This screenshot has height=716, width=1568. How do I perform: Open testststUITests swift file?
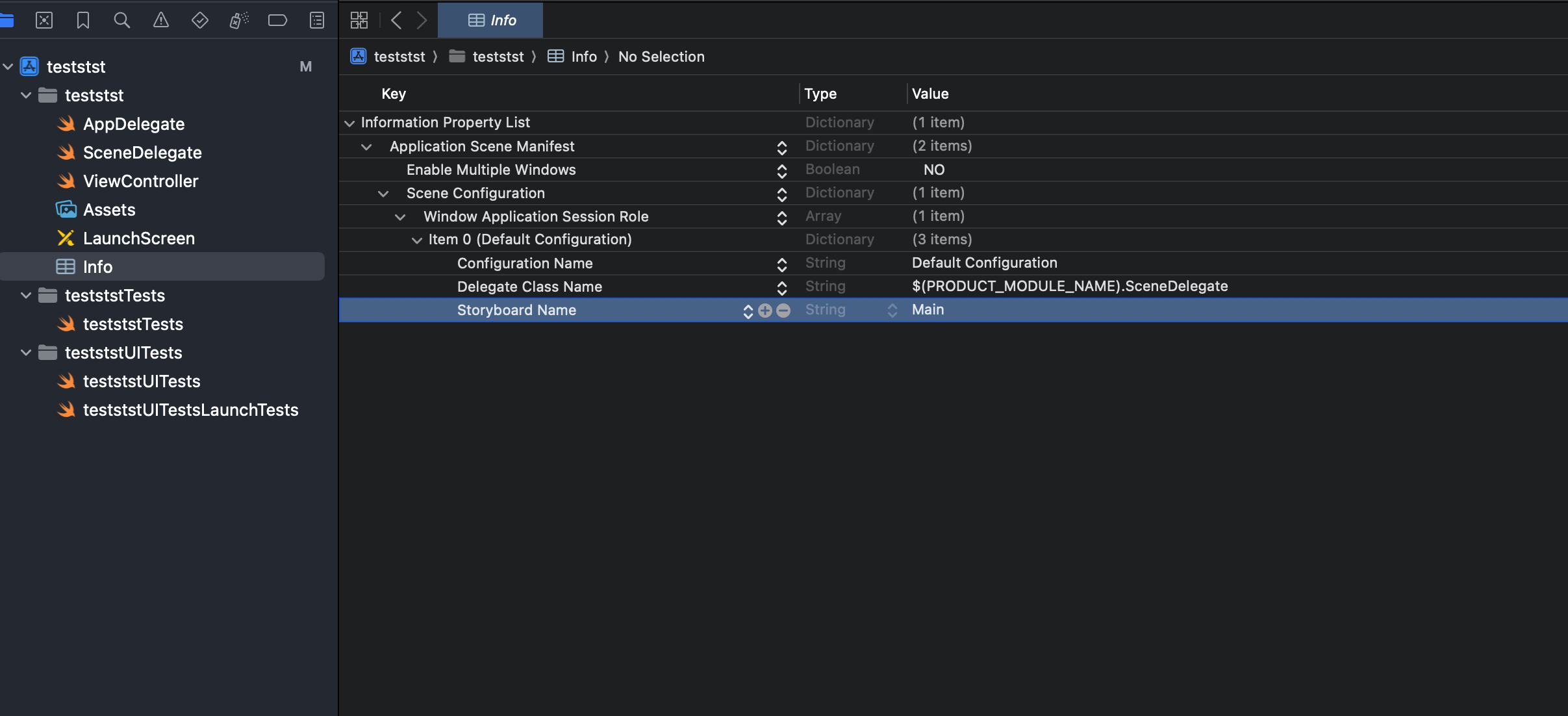point(142,381)
